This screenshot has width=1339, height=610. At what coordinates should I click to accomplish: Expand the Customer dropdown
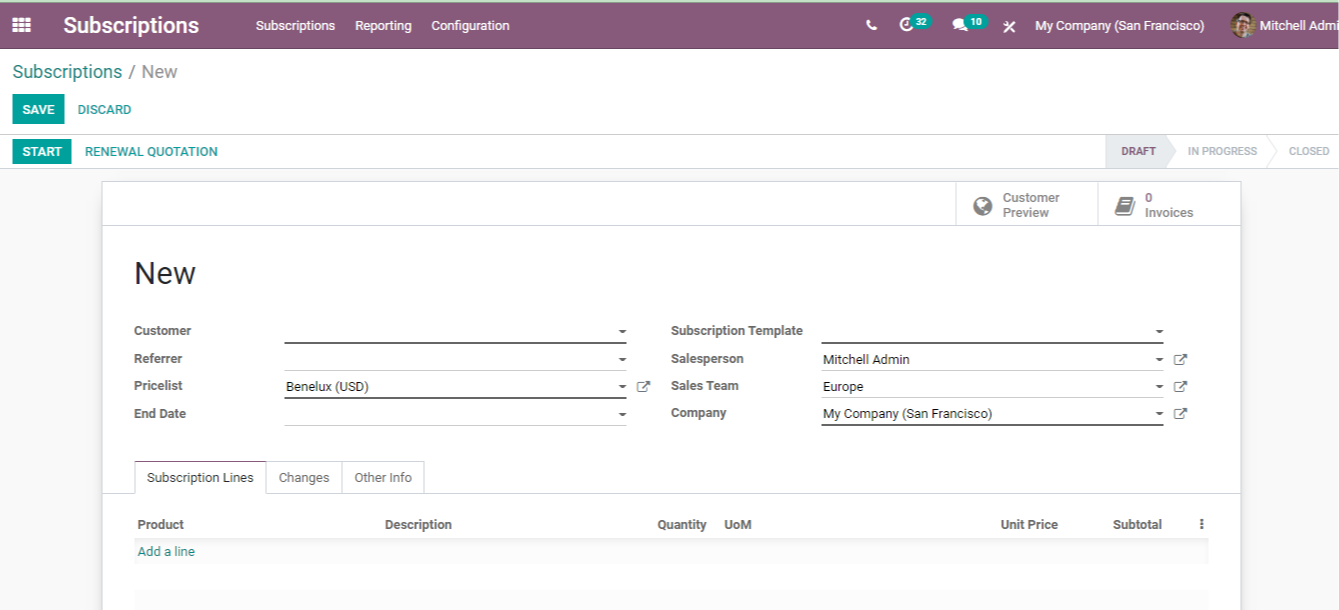[622, 331]
